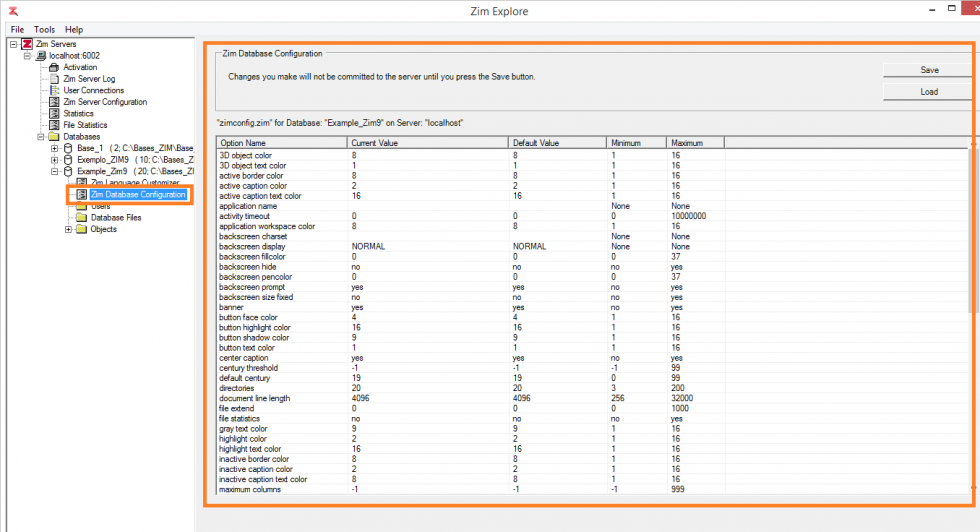This screenshot has width=980, height=532.
Task: Select the 'button face color' option row
Action: (594, 317)
